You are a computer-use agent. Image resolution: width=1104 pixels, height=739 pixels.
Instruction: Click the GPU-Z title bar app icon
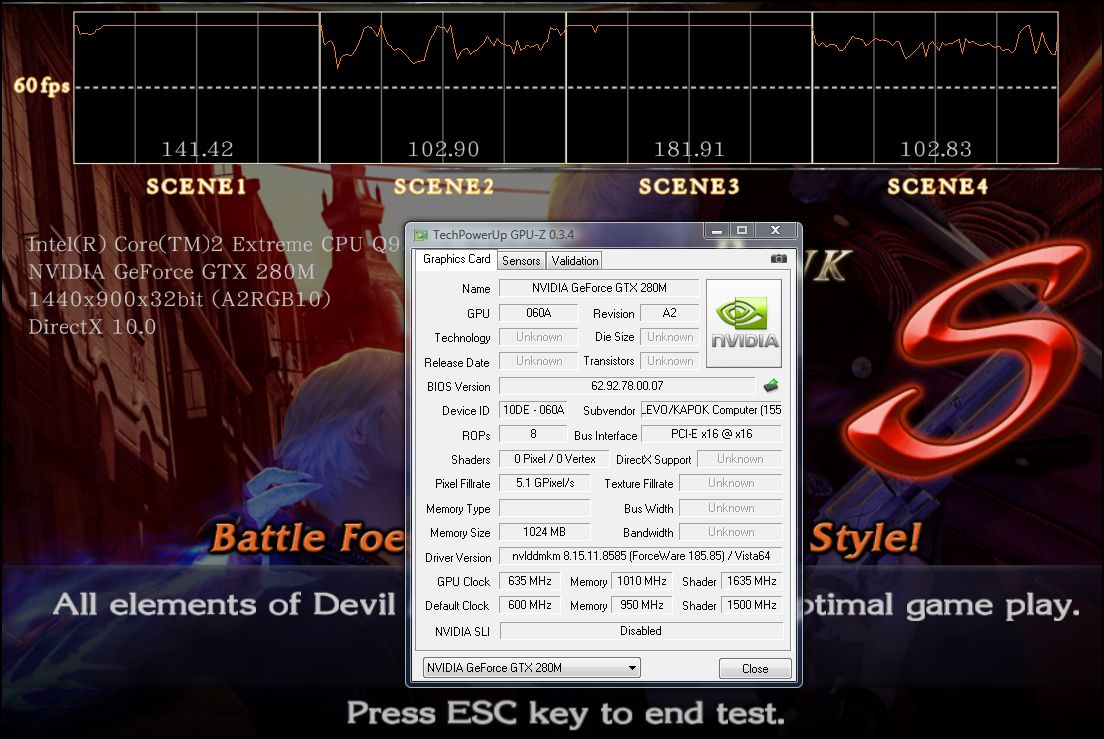(421, 234)
